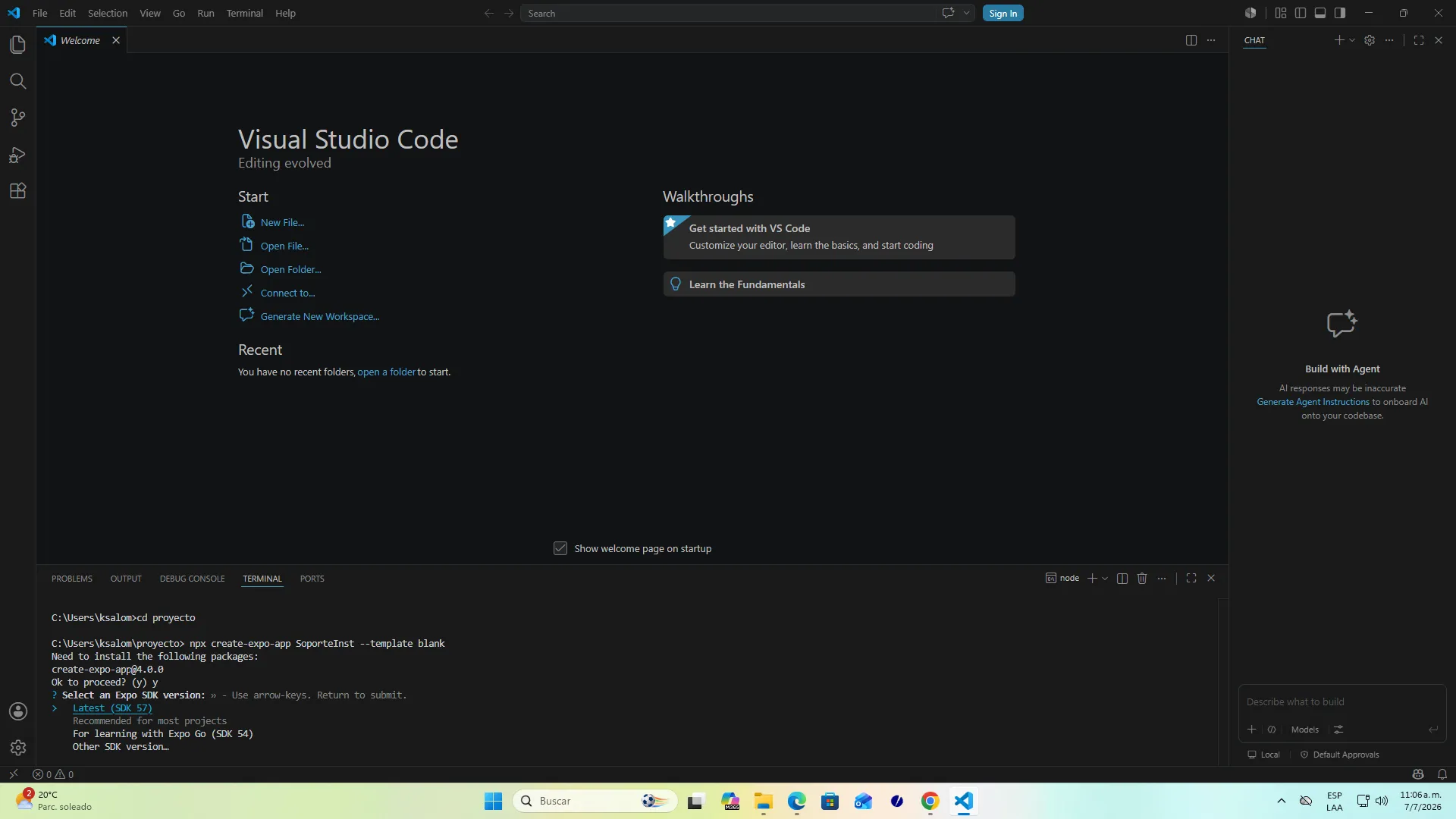
Task: Open Get started with VS Code walkthrough
Action: (839, 237)
